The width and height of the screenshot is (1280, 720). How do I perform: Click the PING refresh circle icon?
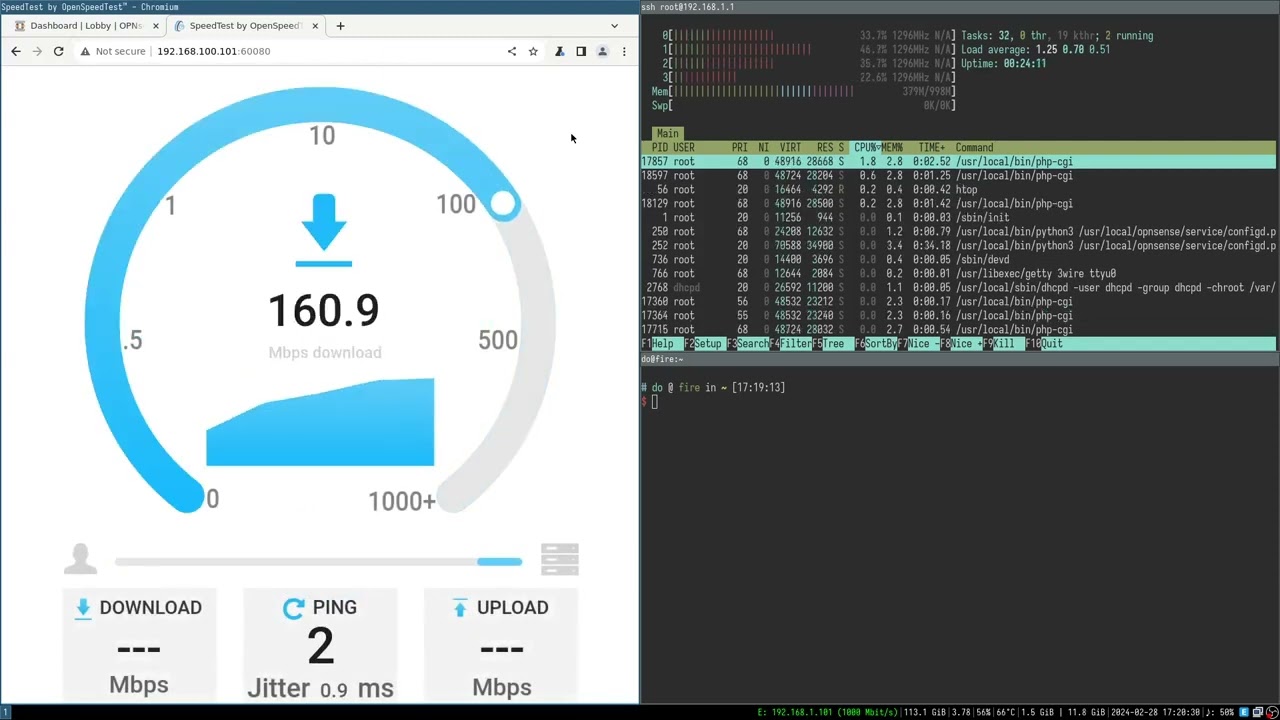point(294,608)
